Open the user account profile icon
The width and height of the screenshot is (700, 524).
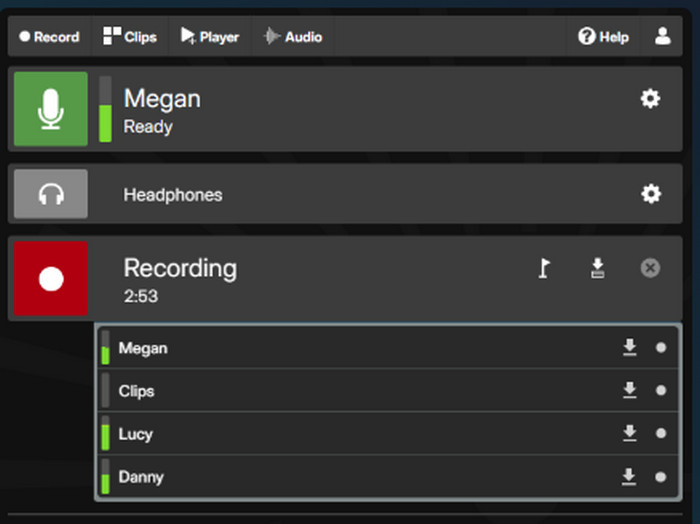click(662, 37)
